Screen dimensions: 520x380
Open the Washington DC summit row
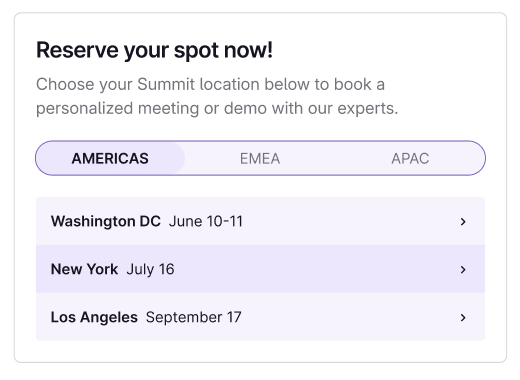pyautogui.click(x=260, y=221)
